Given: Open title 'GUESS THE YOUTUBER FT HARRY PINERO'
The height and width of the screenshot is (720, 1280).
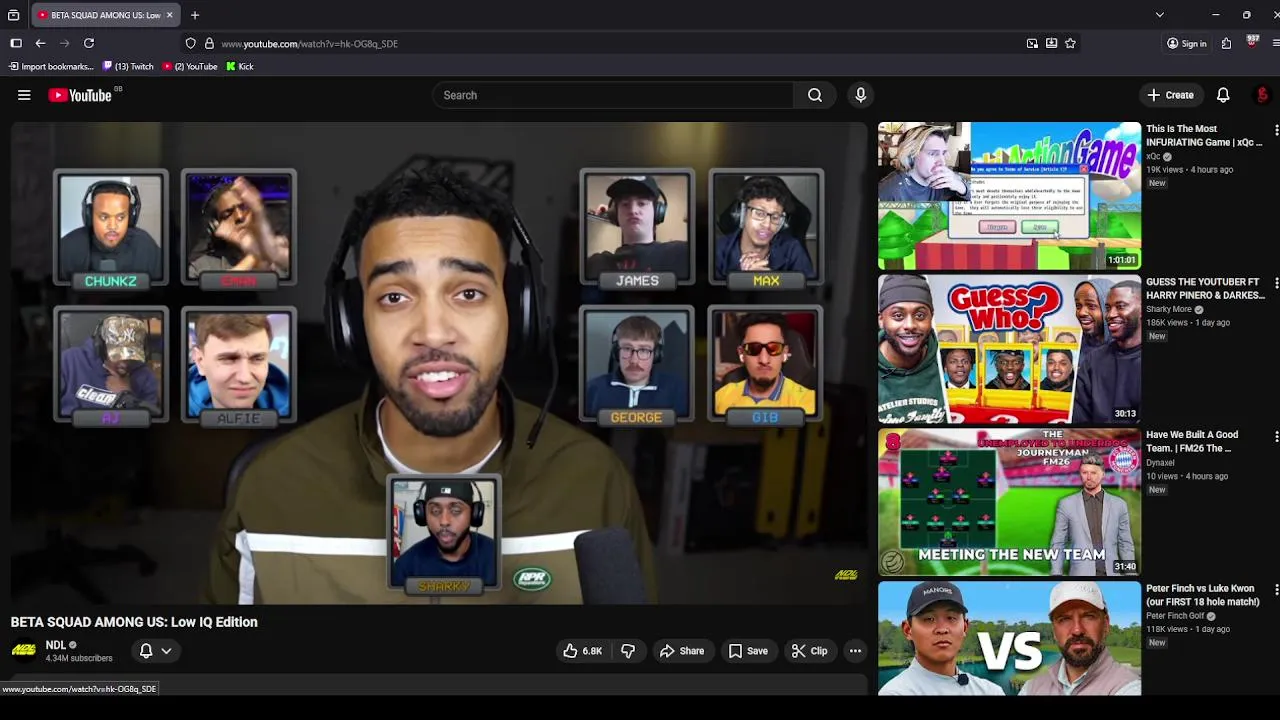Looking at the screenshot, I should click(1204, 288).
